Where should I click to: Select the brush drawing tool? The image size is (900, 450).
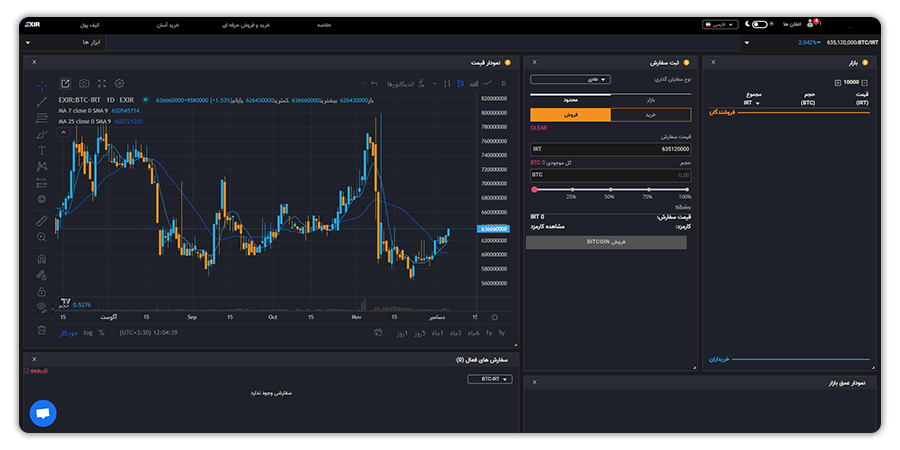click(x=41, y=135)
